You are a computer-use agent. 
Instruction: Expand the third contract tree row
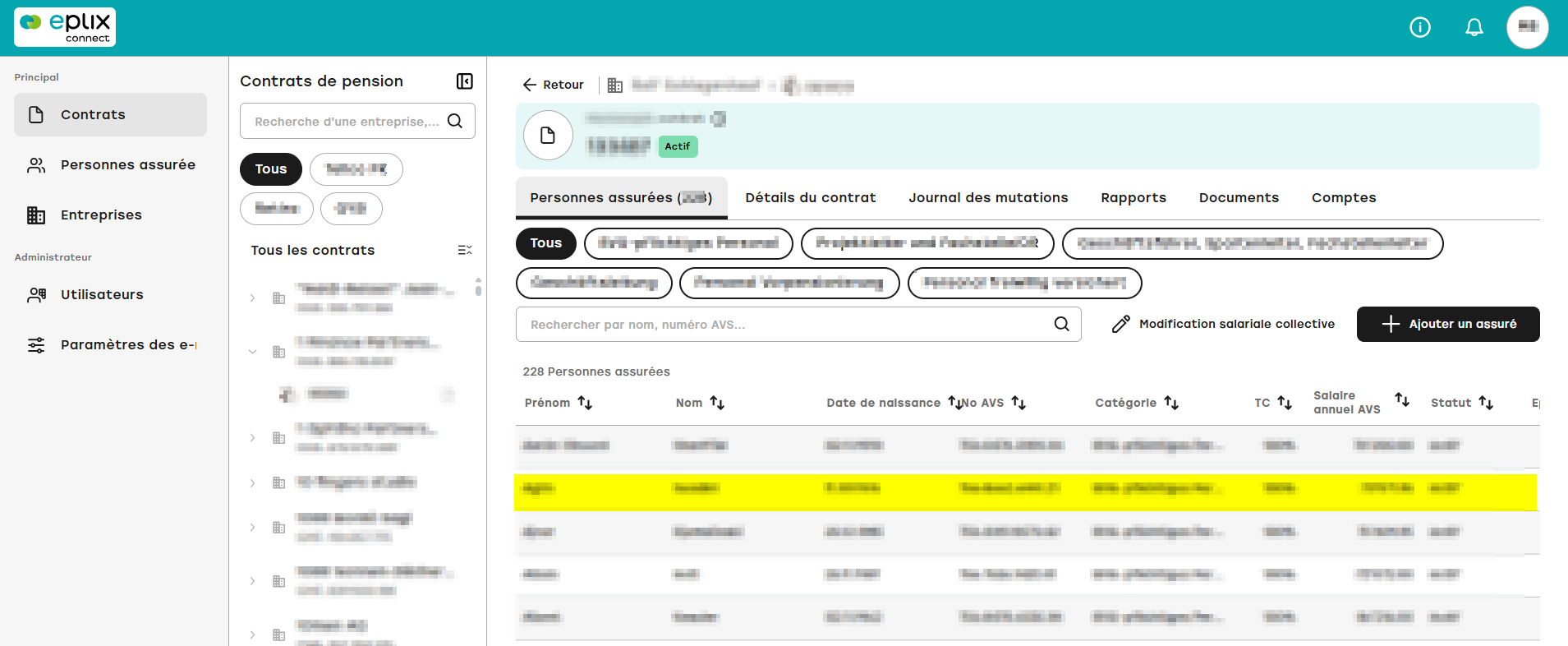253,438
